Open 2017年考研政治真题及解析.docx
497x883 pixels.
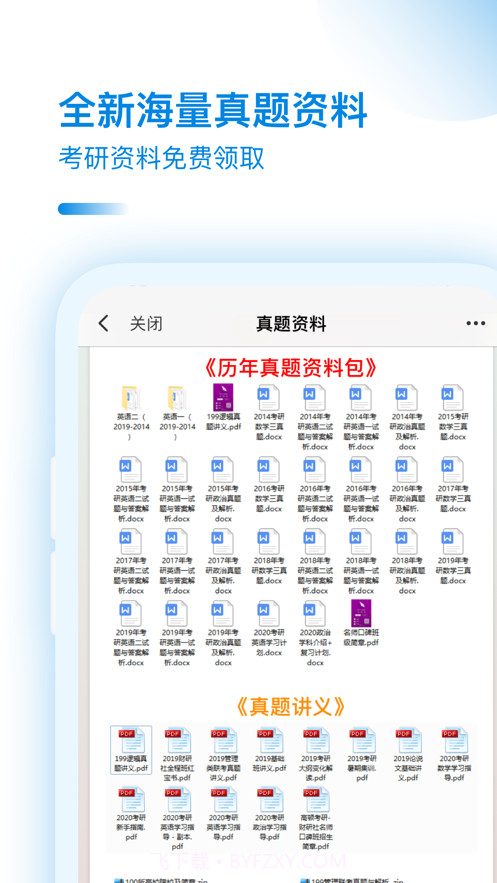[223, 562]
